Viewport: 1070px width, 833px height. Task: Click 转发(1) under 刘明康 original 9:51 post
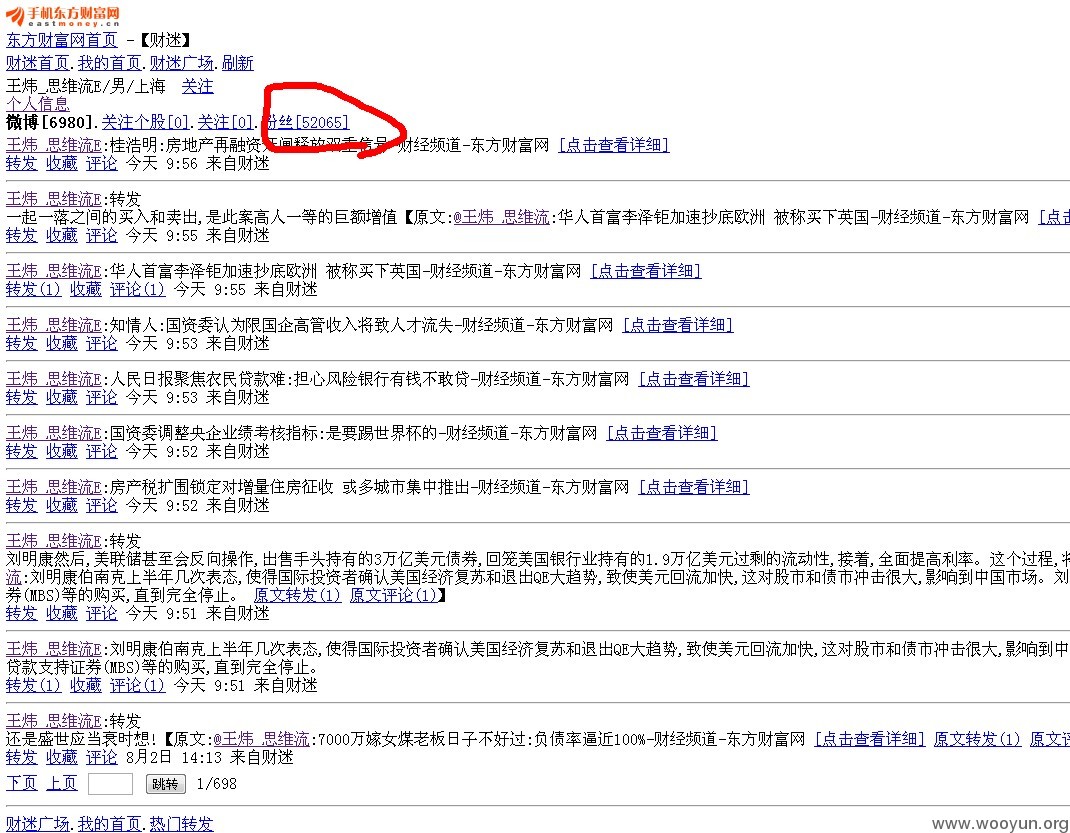[33, 685]
